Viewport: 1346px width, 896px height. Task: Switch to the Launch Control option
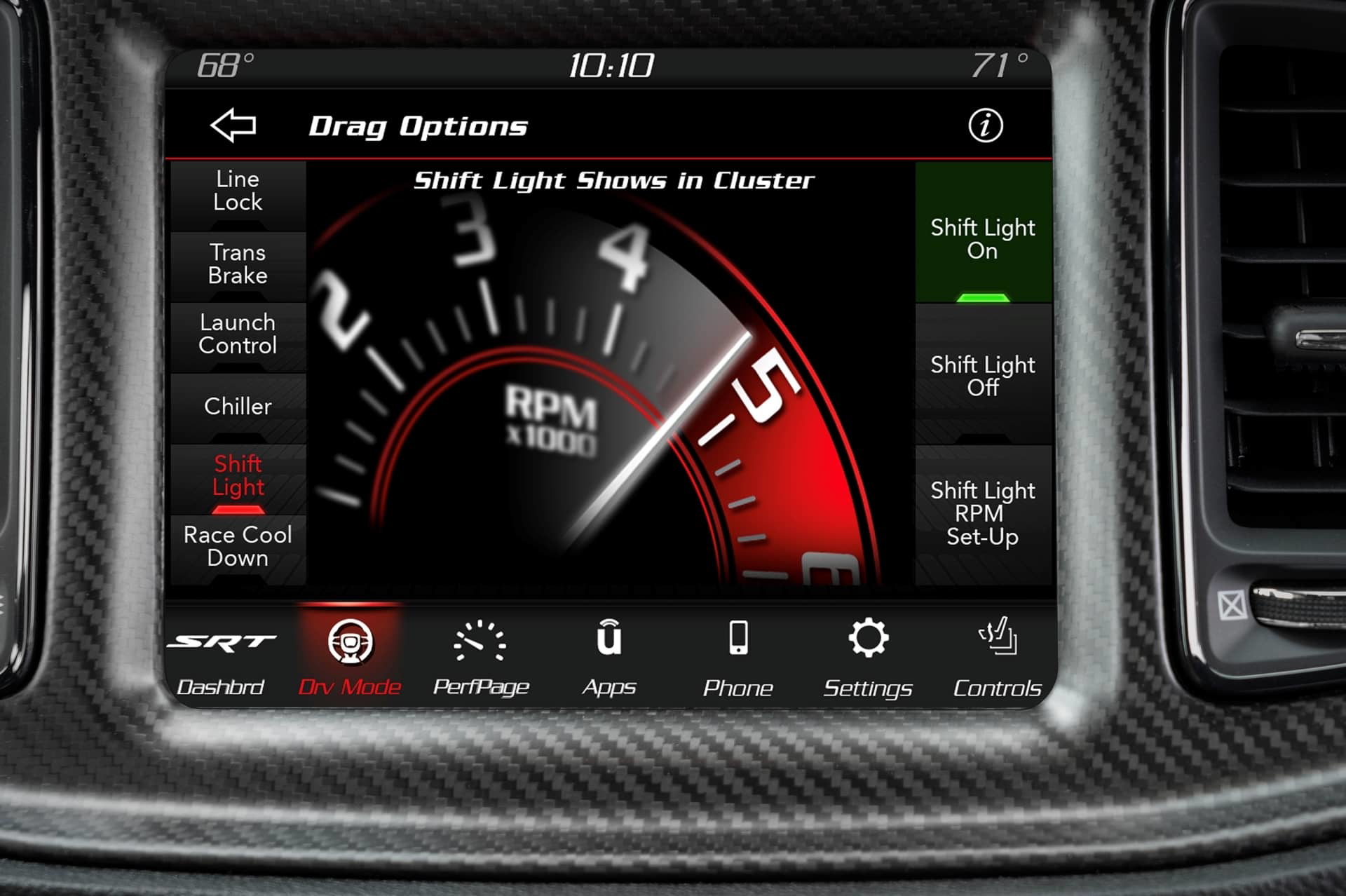(x=238, y=334)
